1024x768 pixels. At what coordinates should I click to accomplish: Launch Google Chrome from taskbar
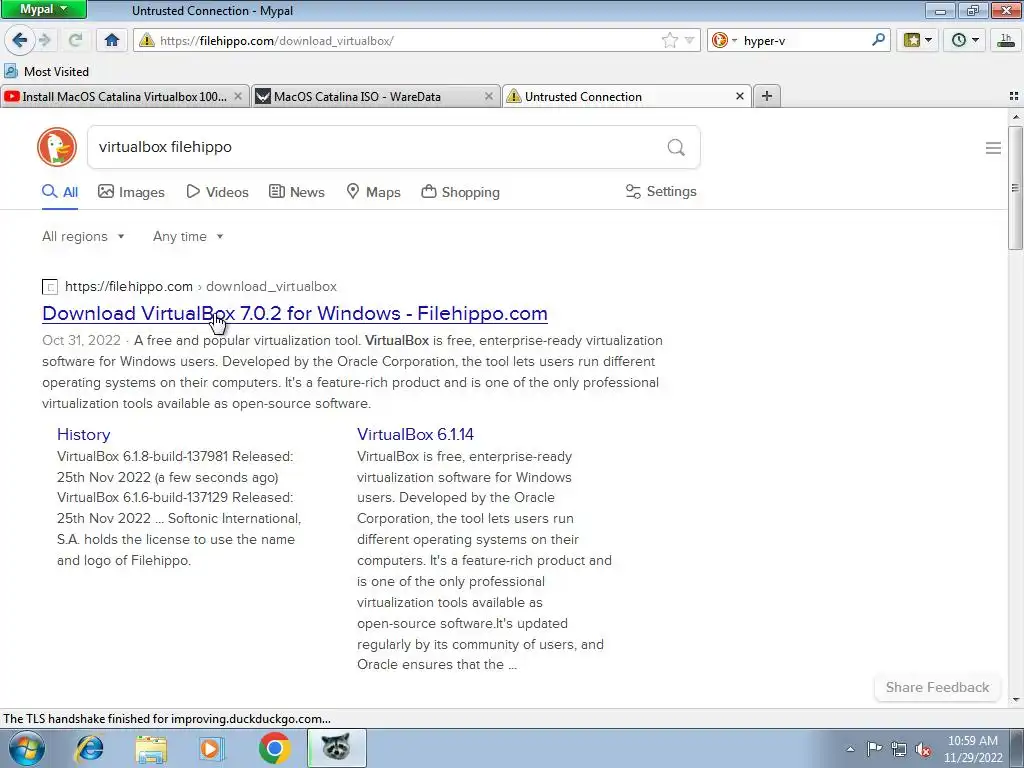click(x=274, y=748)
